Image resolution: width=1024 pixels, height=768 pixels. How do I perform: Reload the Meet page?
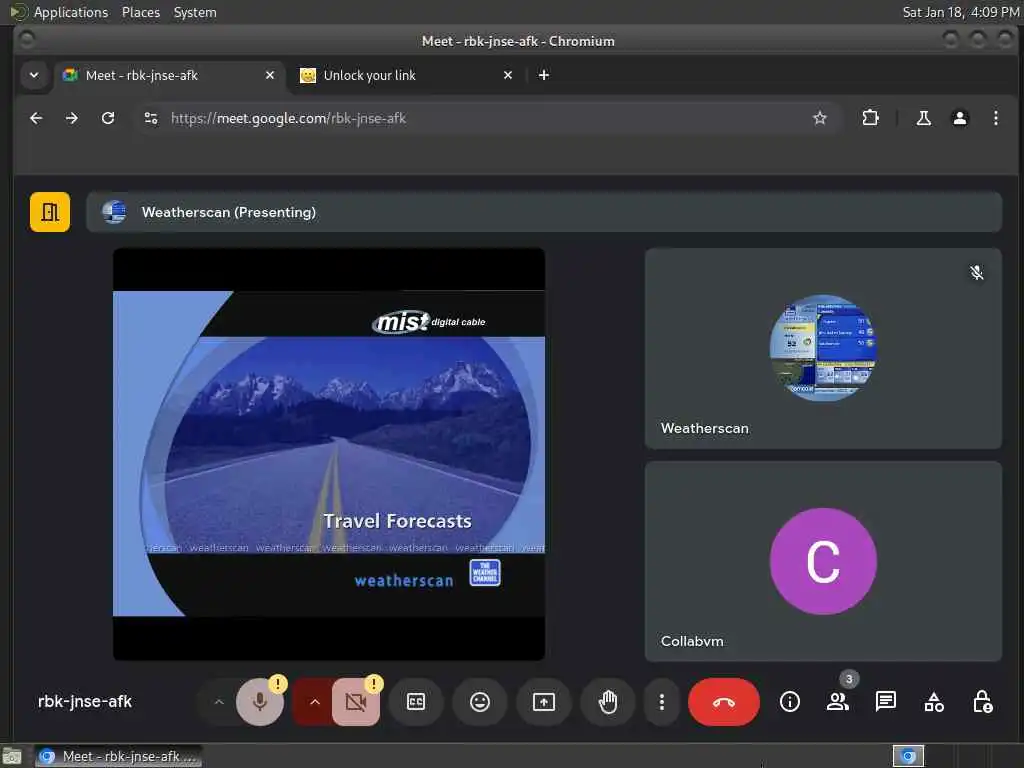(108, 118)
